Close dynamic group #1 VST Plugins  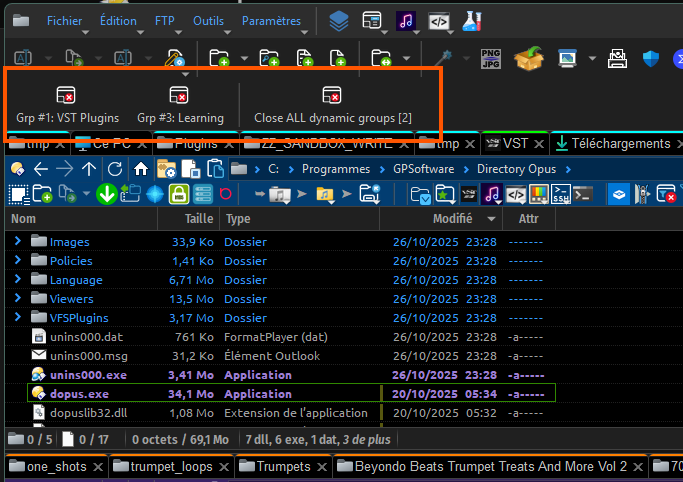click(x=66, y=104)
